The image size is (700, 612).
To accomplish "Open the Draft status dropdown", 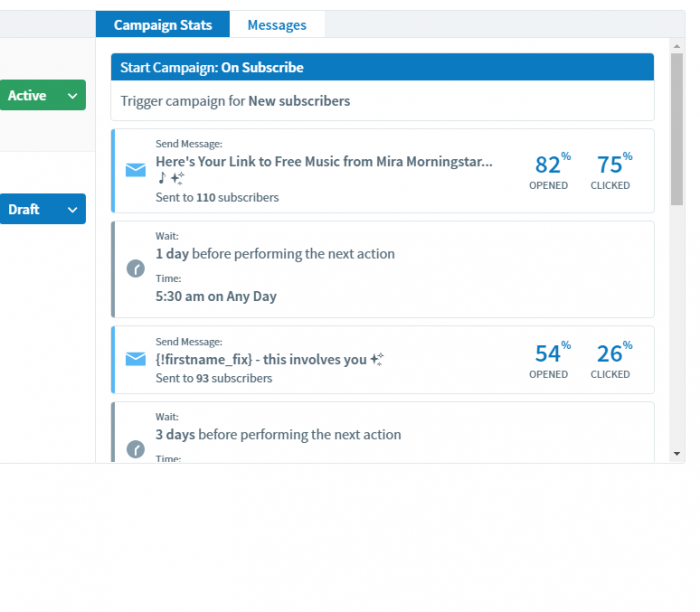I will click(x=42, y=209).
